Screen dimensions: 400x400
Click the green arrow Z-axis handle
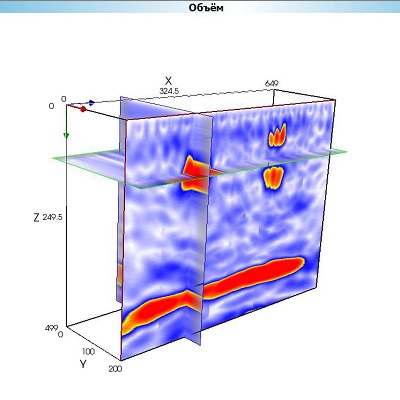(66, 135)
